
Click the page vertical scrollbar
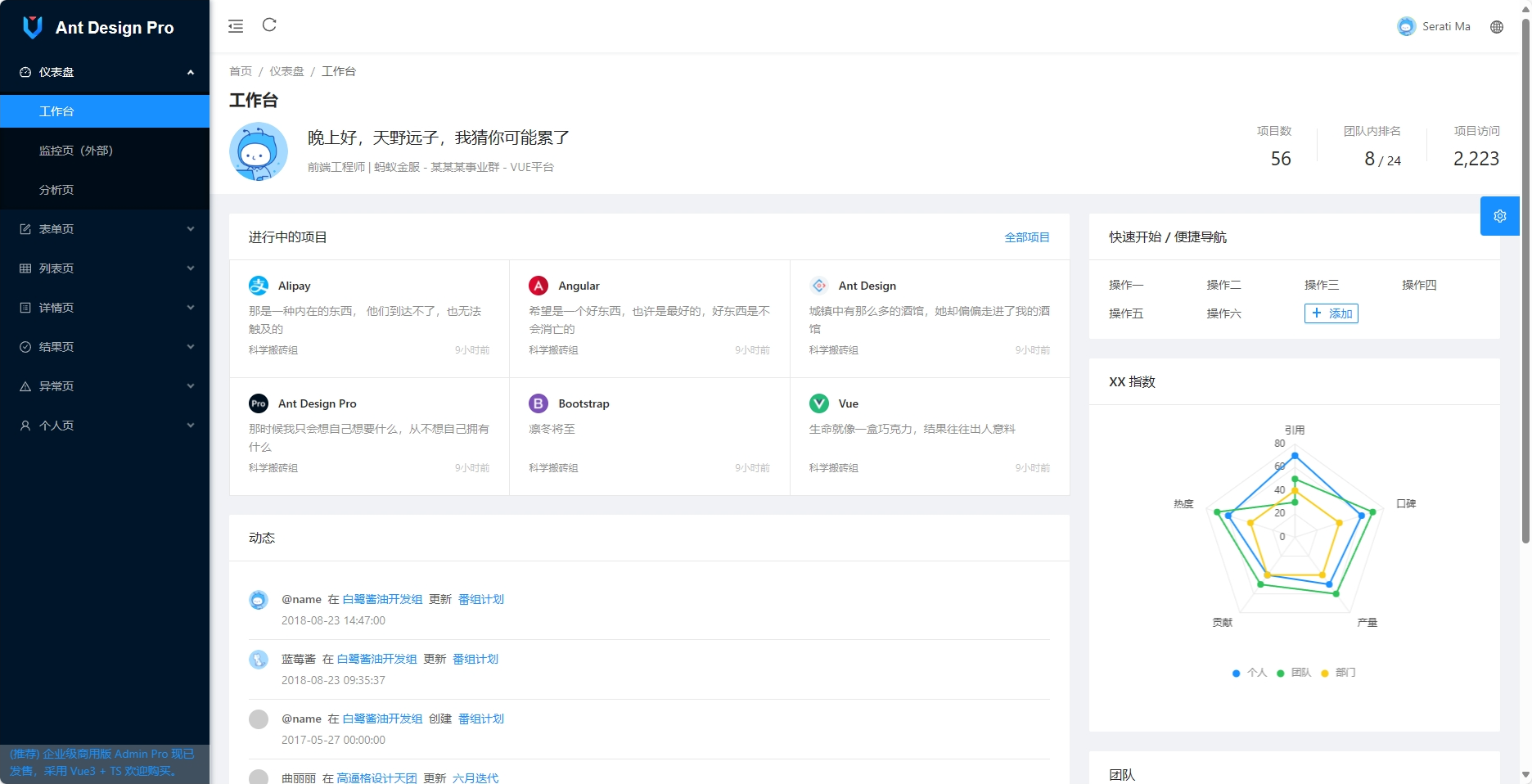pyautogui.click(x=1525, y=282)
